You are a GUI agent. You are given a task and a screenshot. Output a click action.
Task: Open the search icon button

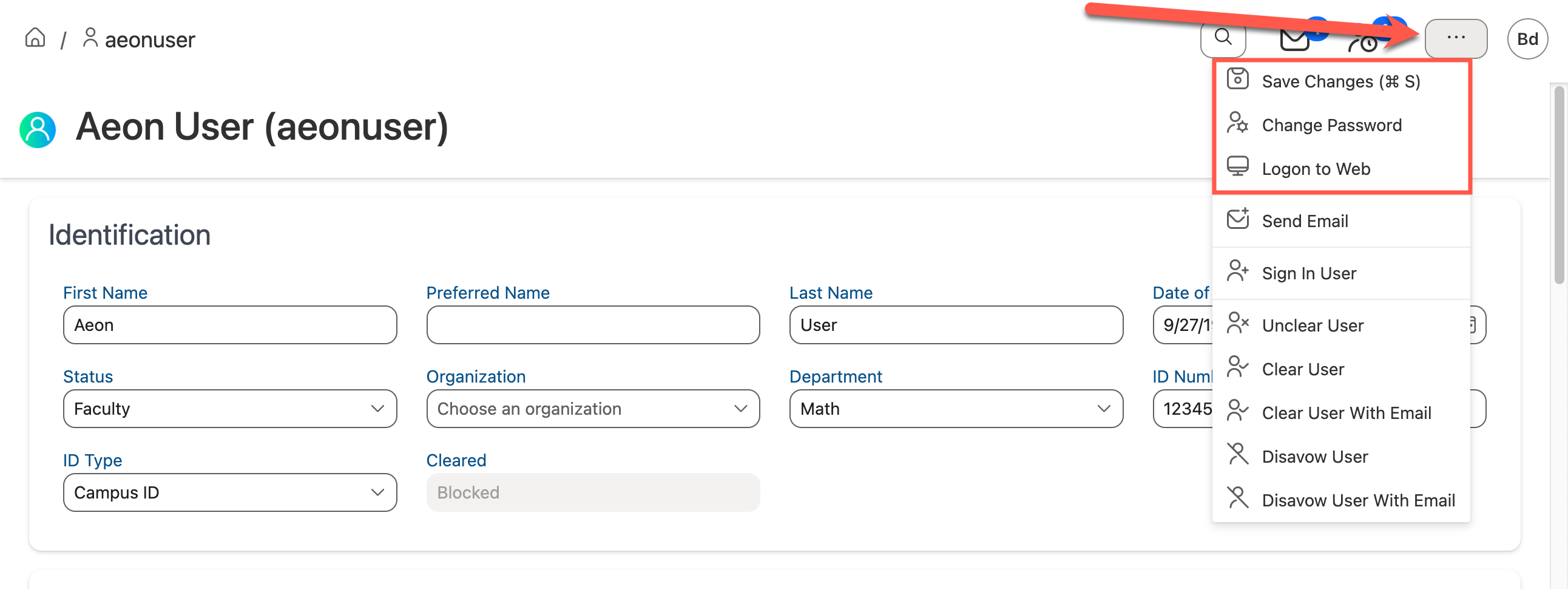pyautogui.click(x=1223, y=38)
